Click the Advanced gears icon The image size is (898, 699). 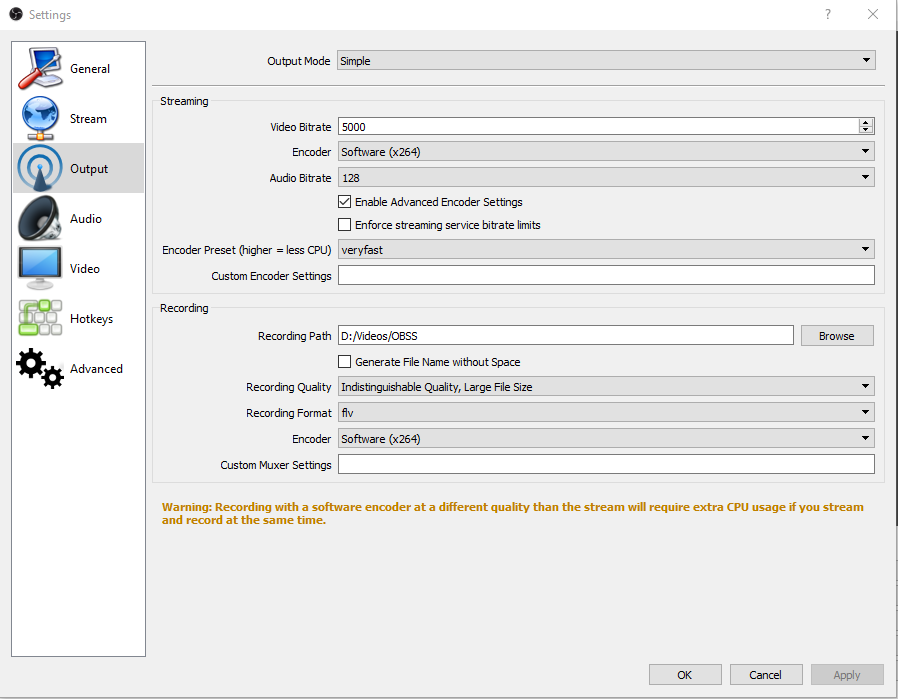click(x=40, y=368)
